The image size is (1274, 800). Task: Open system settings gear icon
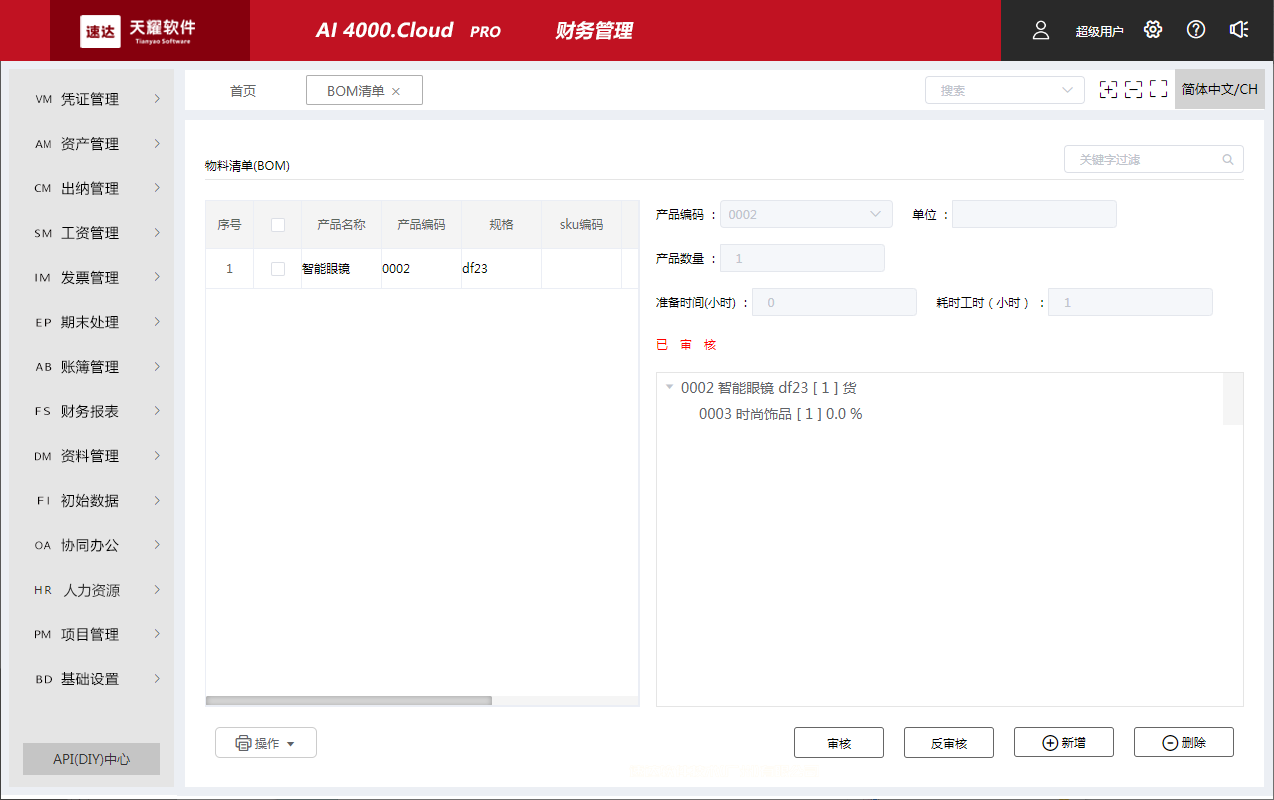point(1152,30)
